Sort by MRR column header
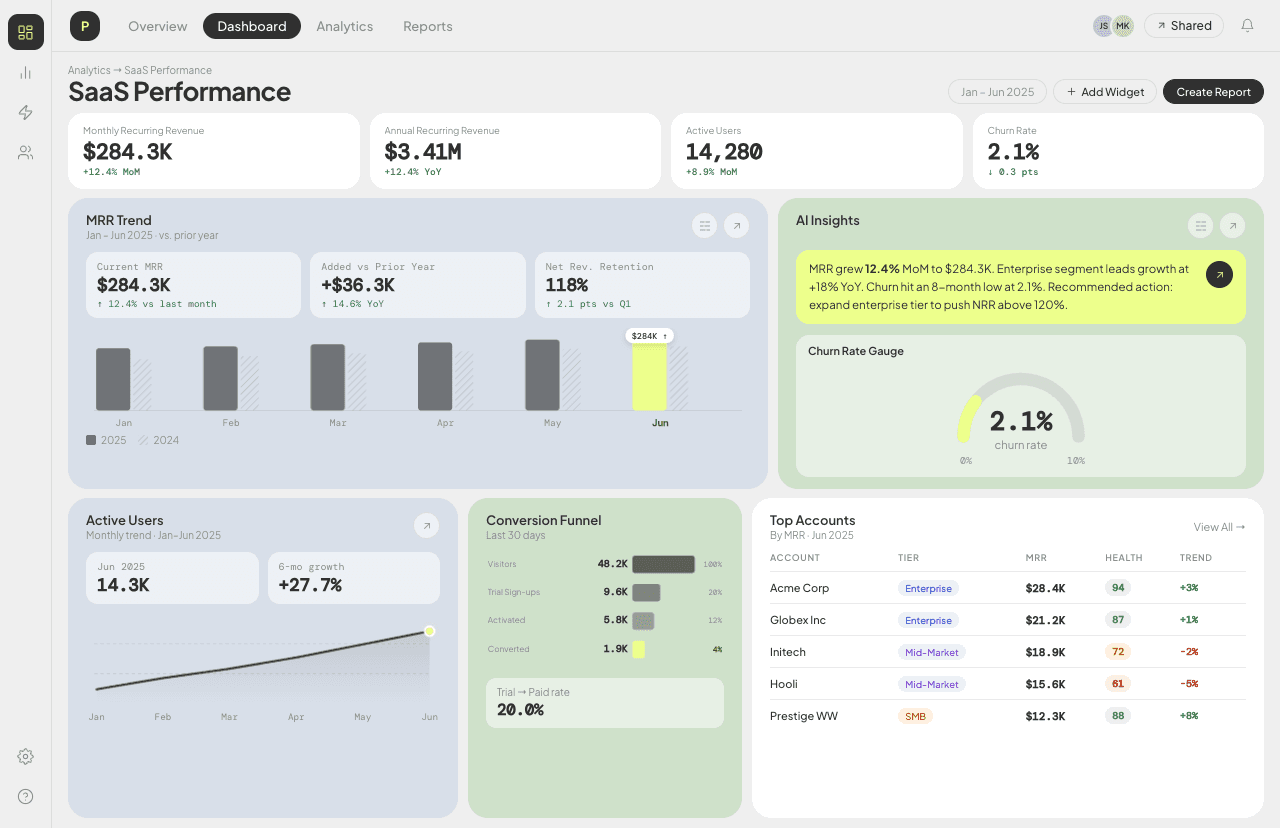 point(1036,558)
